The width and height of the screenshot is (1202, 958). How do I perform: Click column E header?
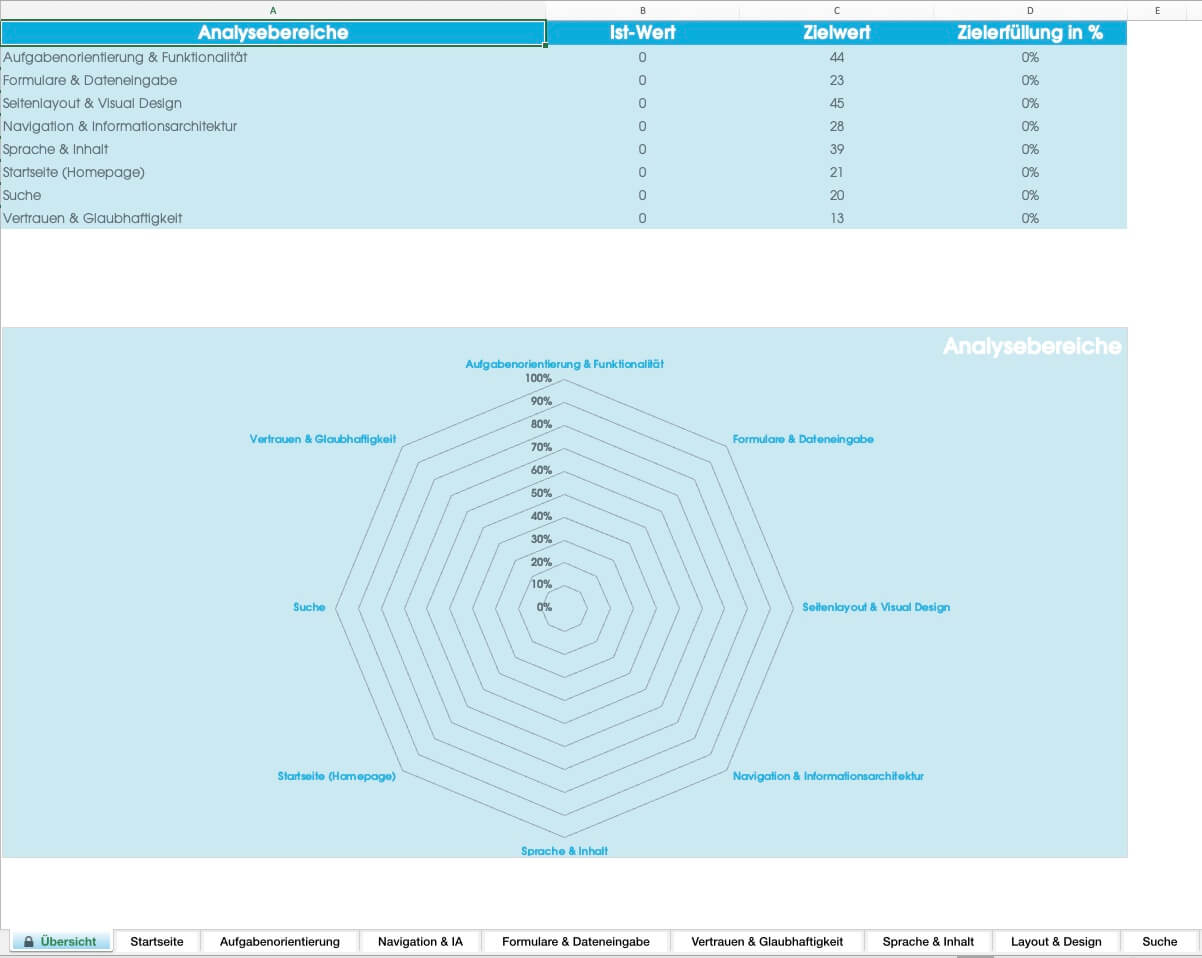[1157, 10]
